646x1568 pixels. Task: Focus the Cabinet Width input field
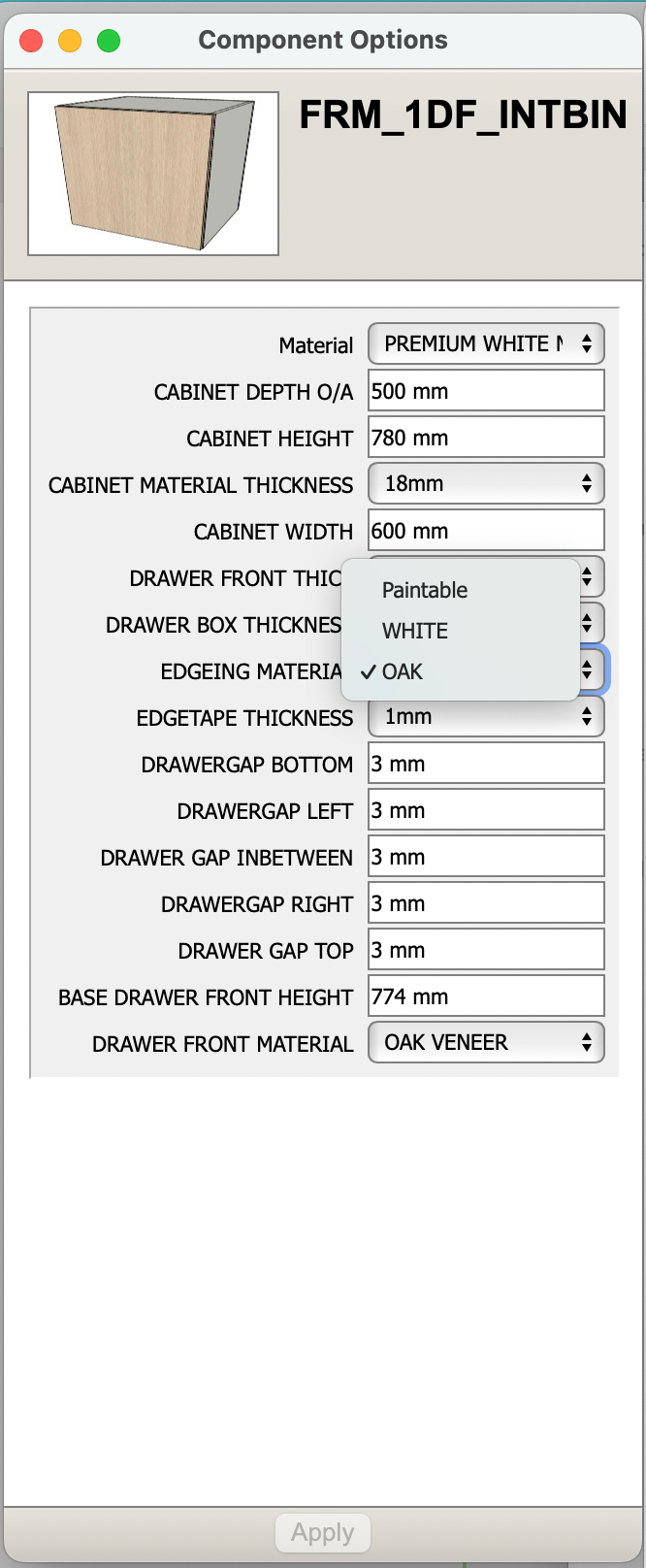click(486, 531)
